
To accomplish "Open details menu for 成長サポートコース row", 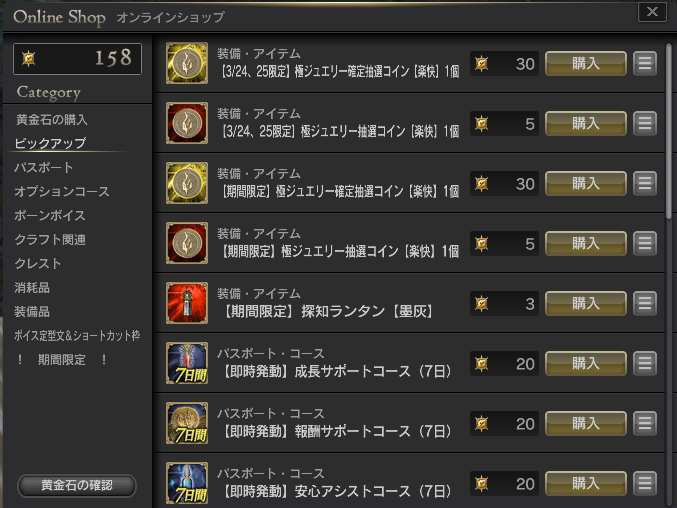I will point(645,363).
